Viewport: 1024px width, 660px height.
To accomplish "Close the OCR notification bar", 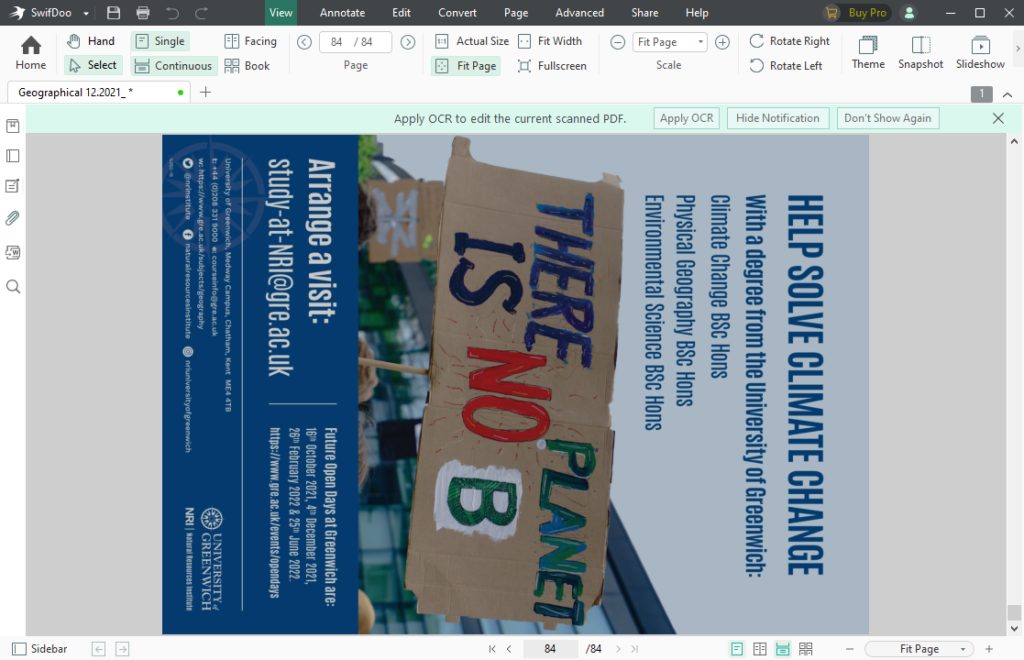I will [x=998, y=118].
